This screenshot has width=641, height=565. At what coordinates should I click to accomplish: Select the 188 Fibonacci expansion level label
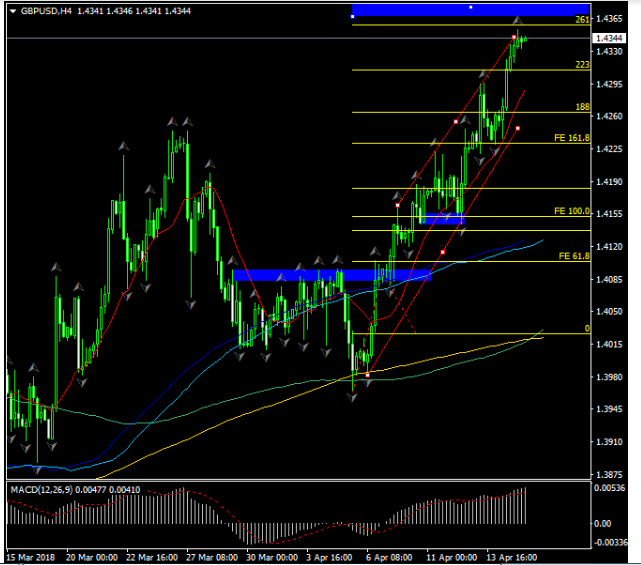[x=581, y=107]
